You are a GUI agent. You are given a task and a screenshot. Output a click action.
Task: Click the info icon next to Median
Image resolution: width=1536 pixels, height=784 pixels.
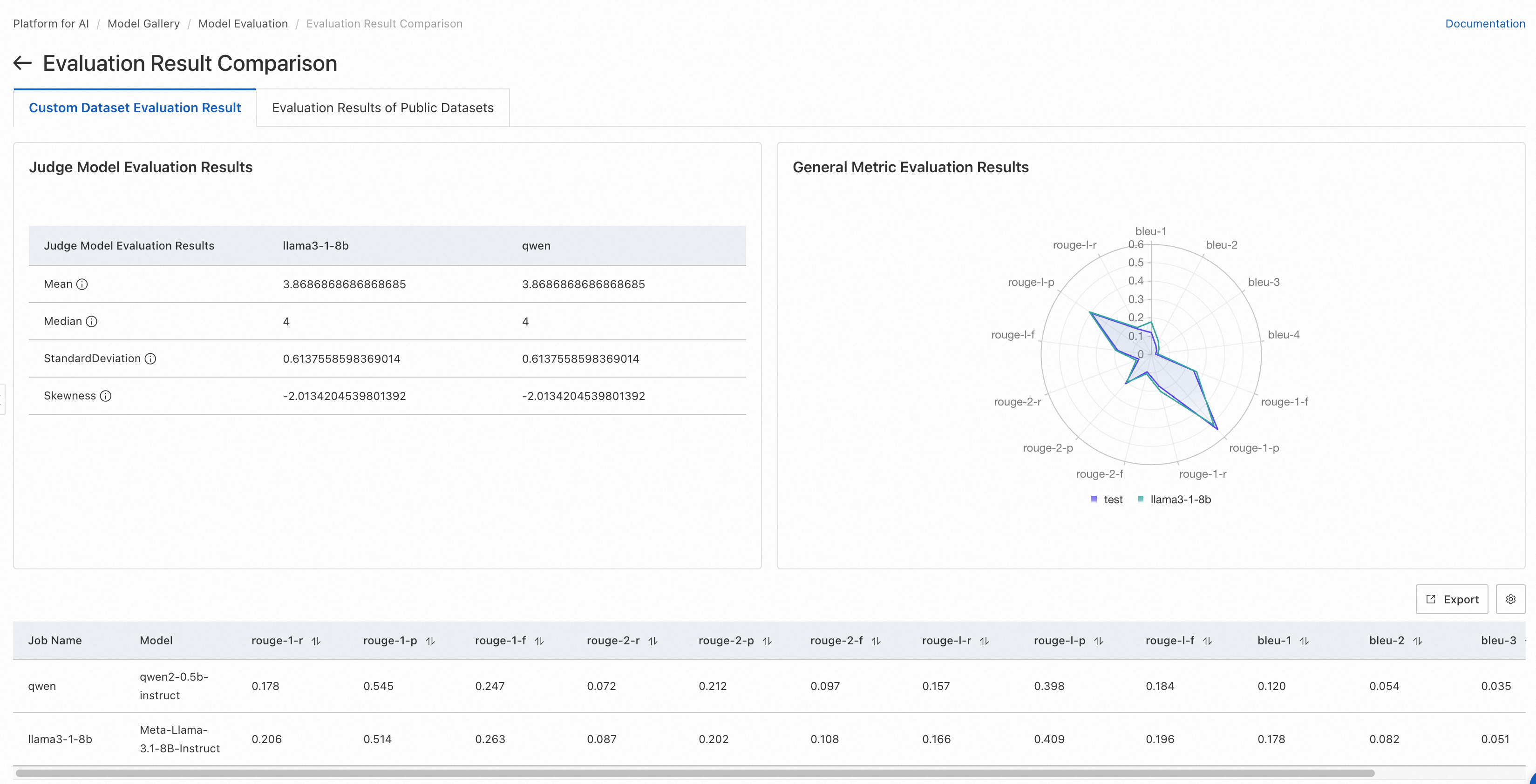coord(92,321)
